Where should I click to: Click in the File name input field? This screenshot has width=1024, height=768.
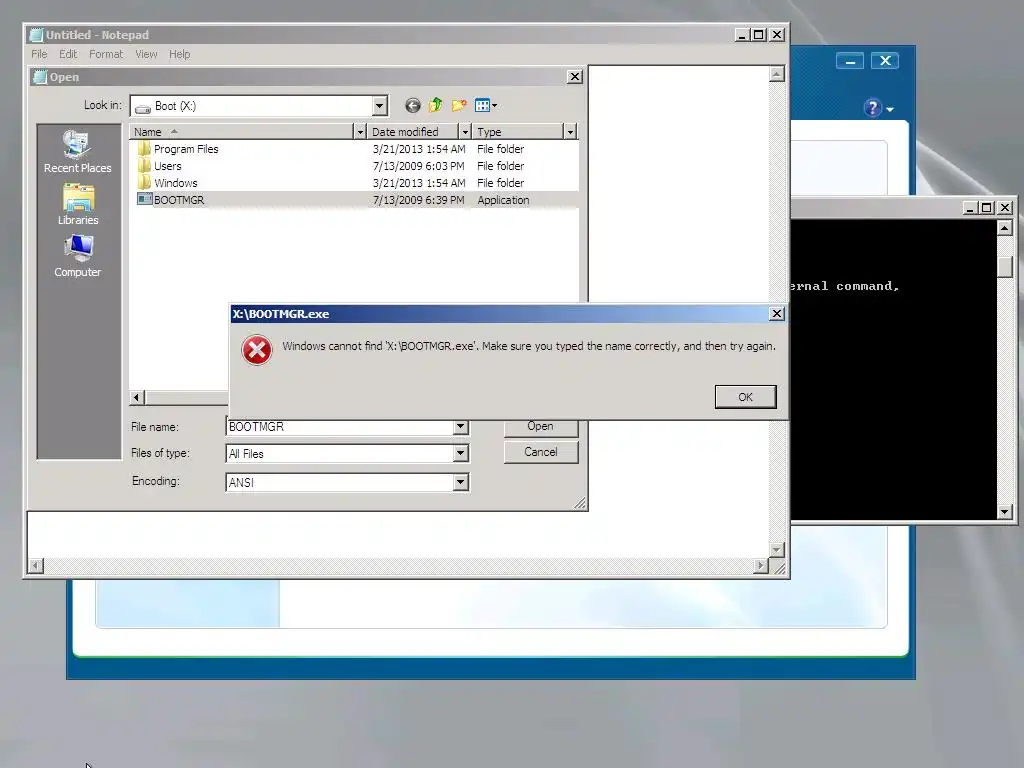pyautogui.click(x=340, y=426)
